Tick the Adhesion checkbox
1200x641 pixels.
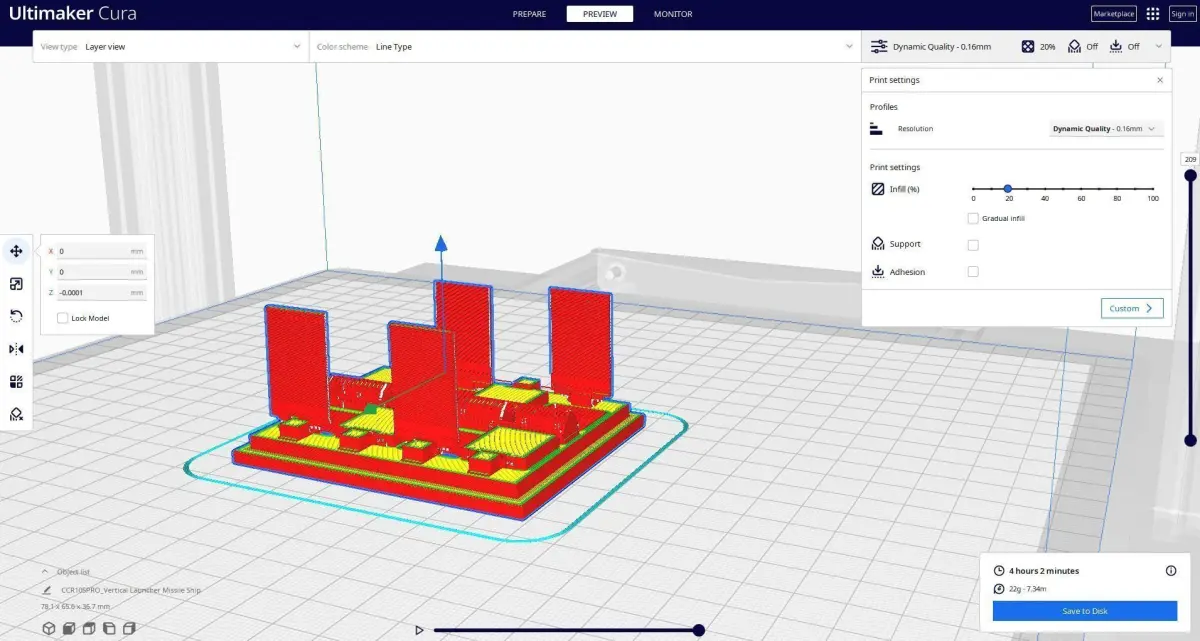(973, 272)
